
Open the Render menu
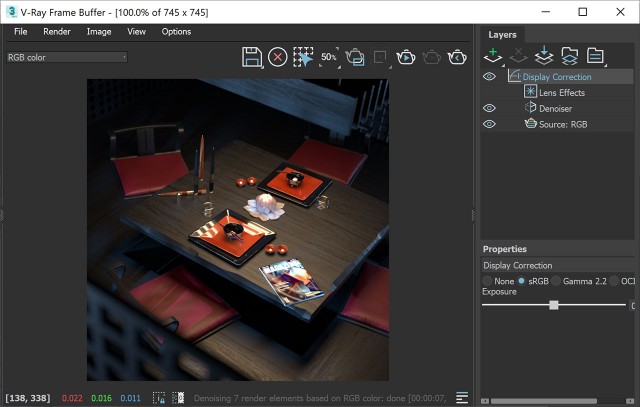57,31
